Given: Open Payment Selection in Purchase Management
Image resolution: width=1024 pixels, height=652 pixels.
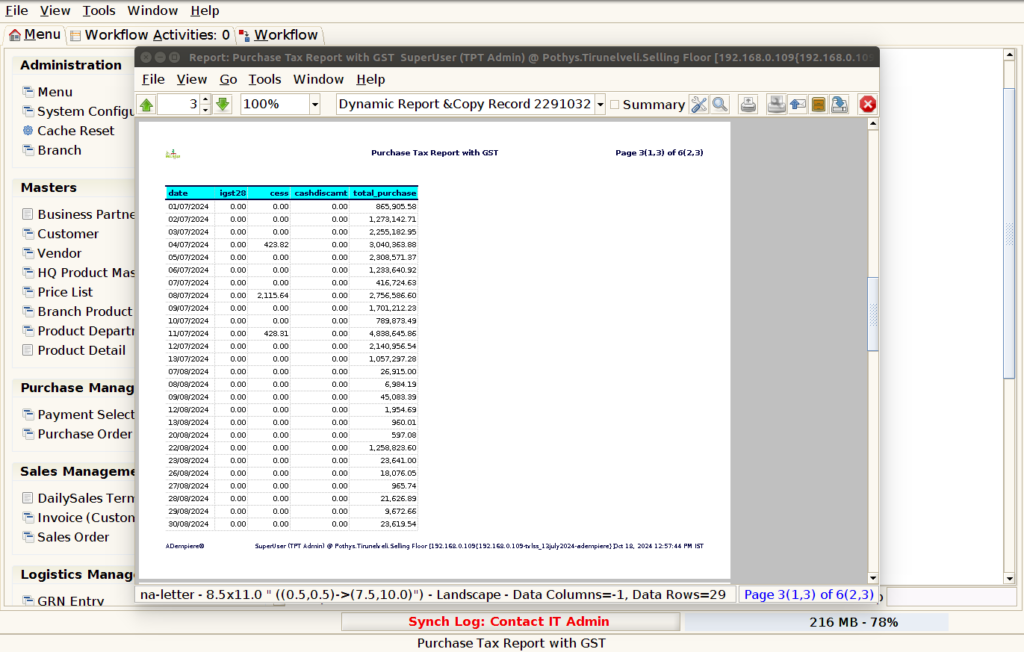Looking at the screenshot, I should point(78,415).
